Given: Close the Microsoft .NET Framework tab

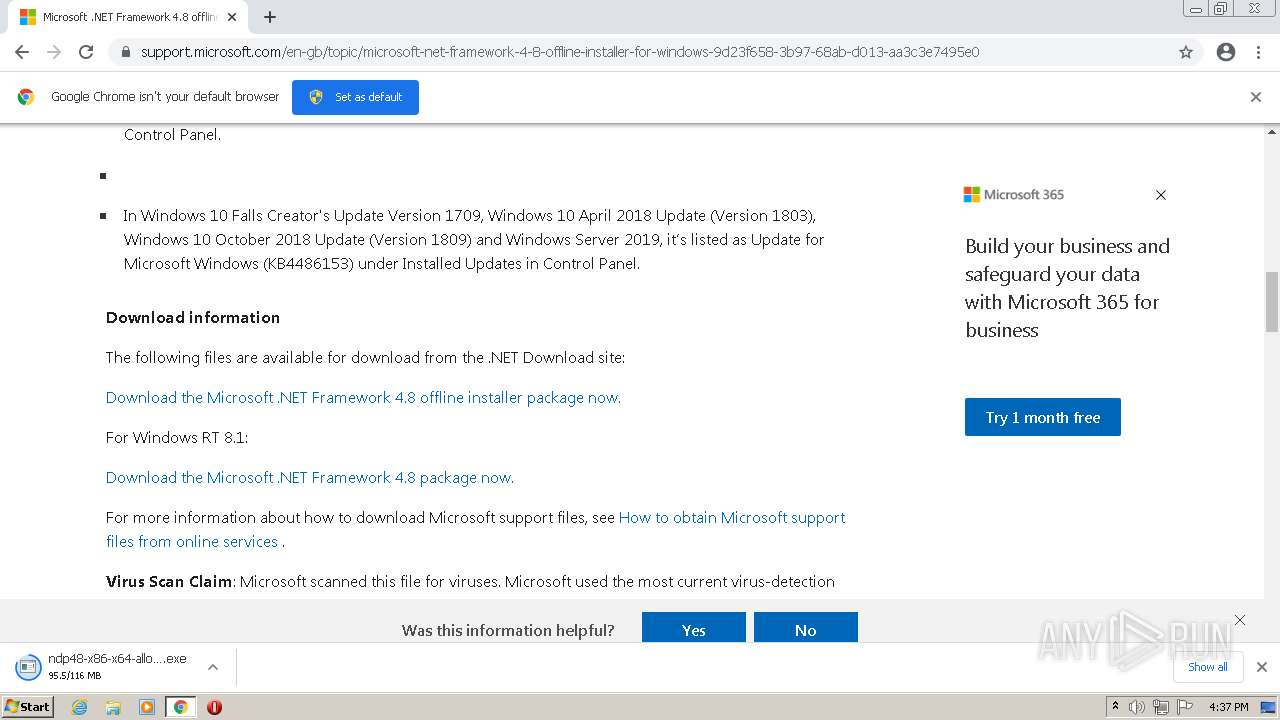Looking at the screenshot, I should tap(232, 17).
